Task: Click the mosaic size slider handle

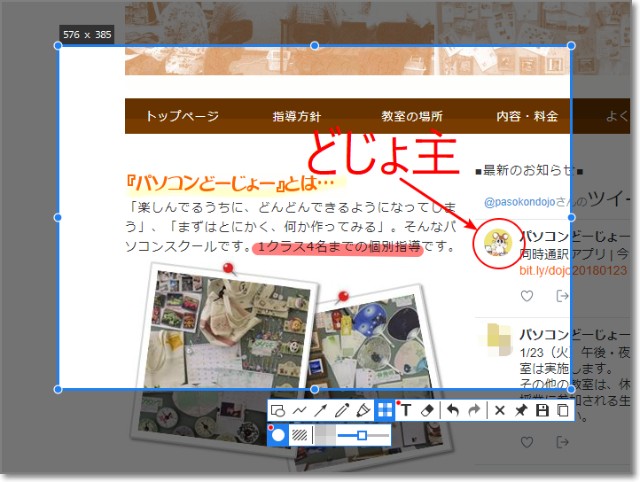Action: tap(362, 435)
